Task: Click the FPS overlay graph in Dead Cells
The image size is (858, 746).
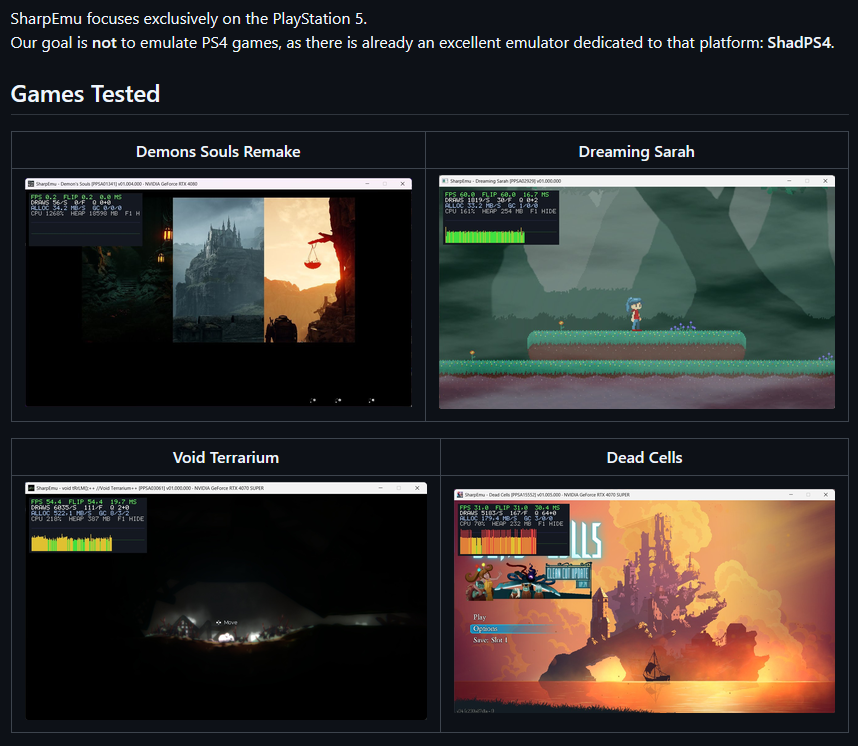Action: (x=498, y=542)
